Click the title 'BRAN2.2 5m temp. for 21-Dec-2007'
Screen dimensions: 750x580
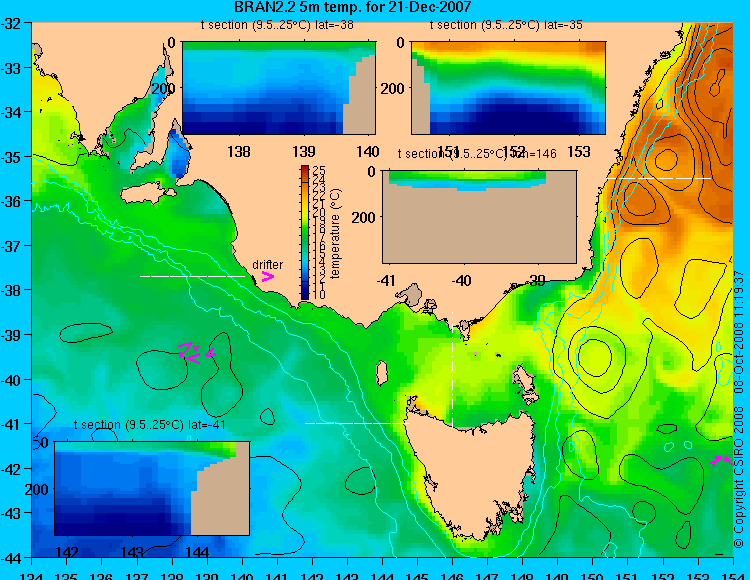(353, 7)
